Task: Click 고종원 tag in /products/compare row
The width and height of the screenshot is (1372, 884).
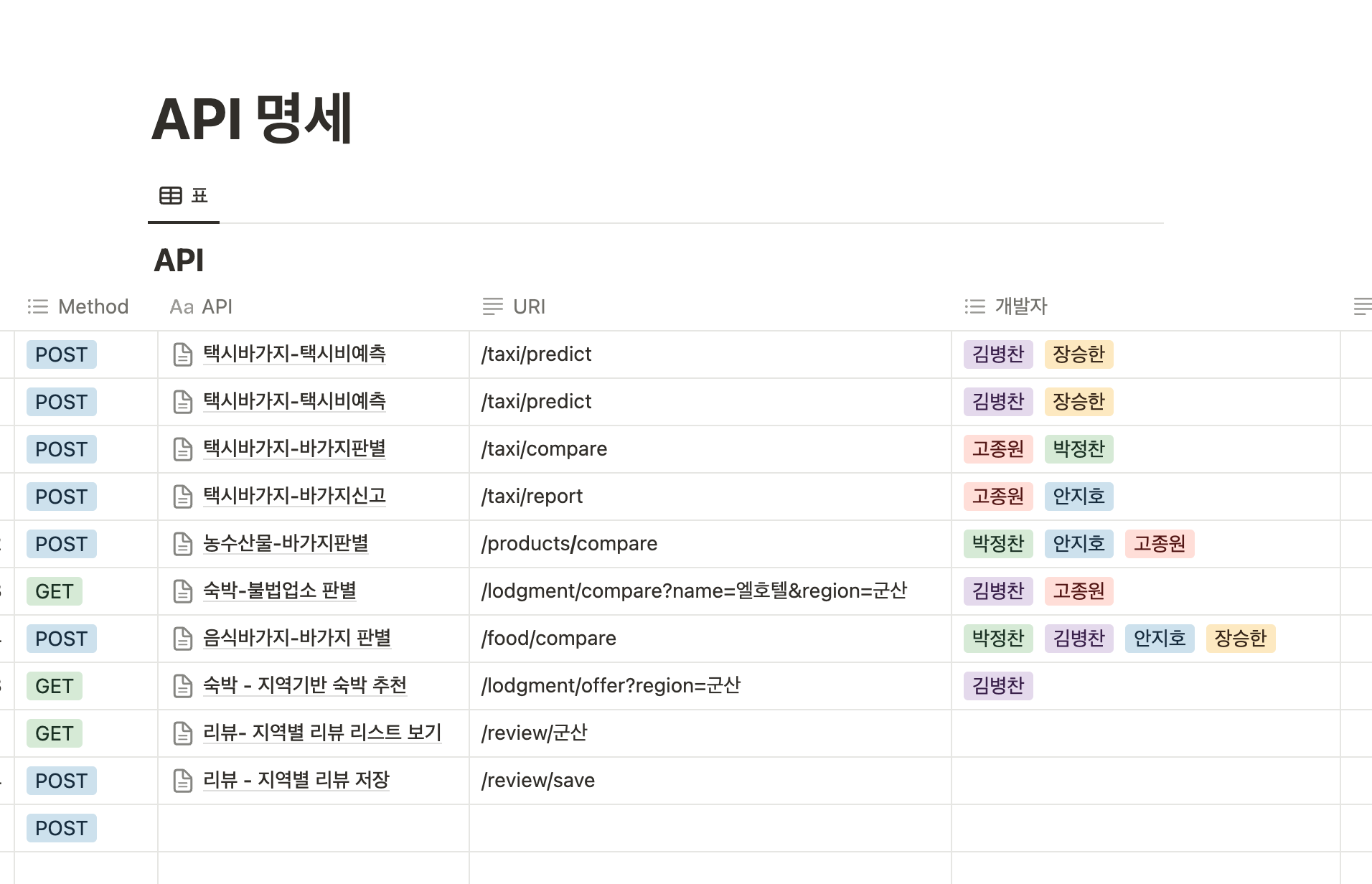Action: click(x=1160, y=544)
